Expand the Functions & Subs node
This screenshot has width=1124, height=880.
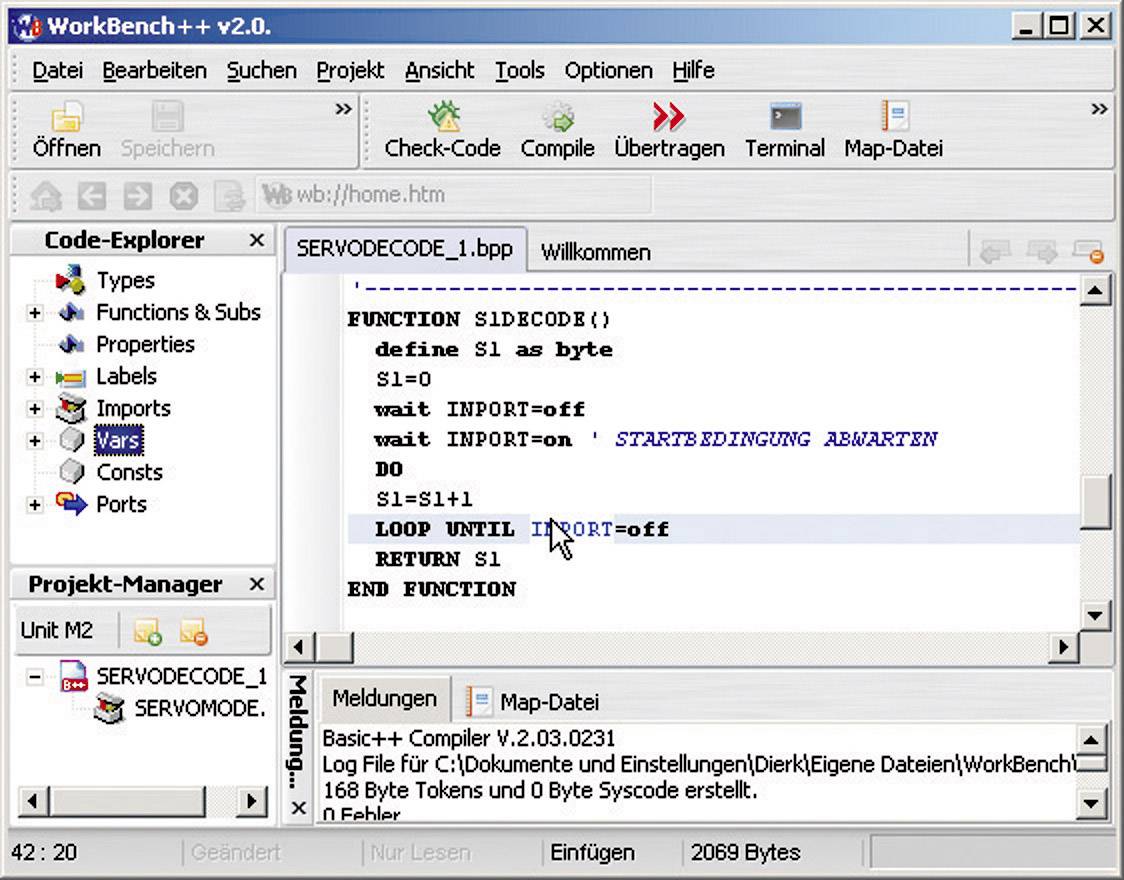click(34, 312)
